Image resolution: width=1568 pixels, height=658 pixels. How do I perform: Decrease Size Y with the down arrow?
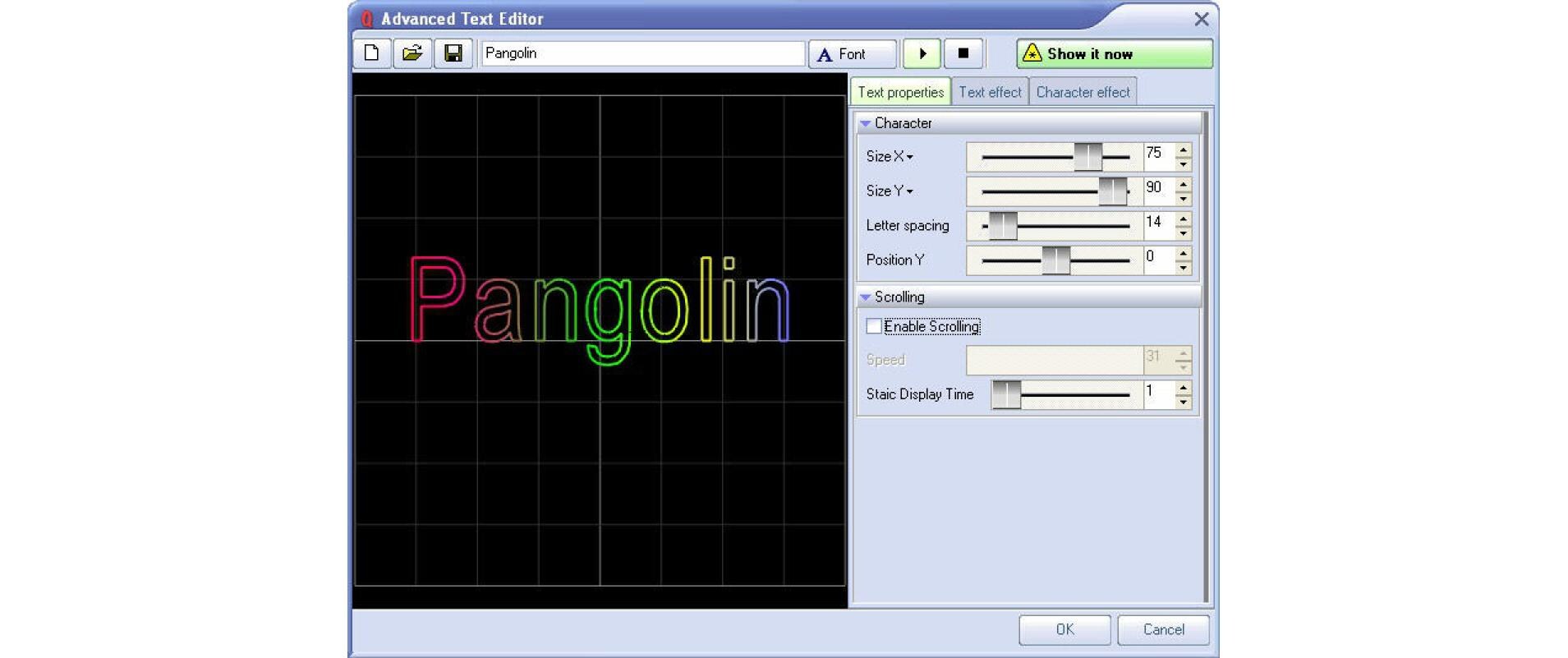(x=1183, y=198)
